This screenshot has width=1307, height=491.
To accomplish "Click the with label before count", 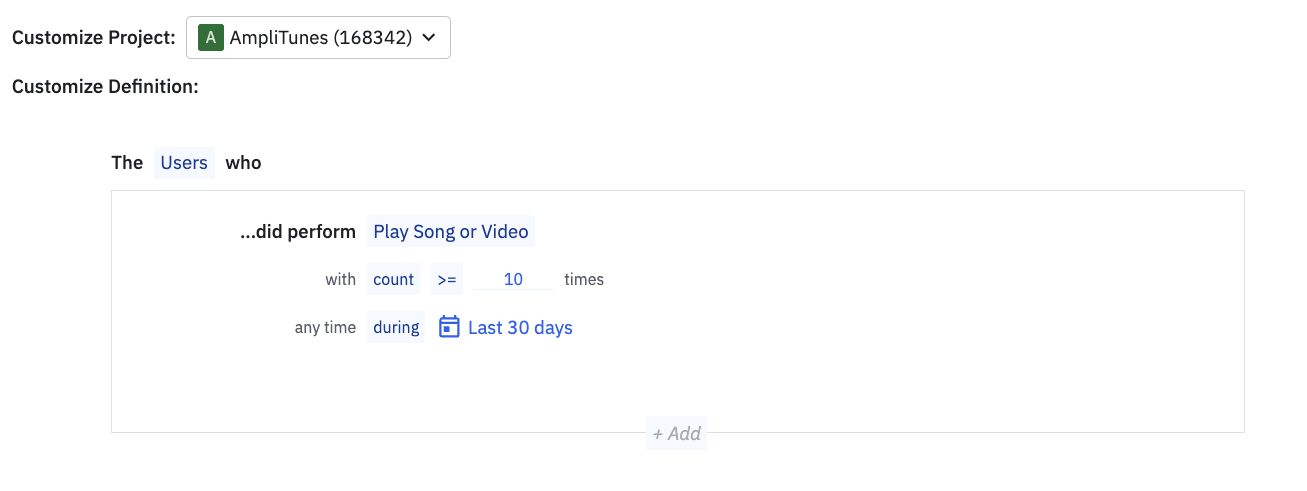I will point(340,280).
